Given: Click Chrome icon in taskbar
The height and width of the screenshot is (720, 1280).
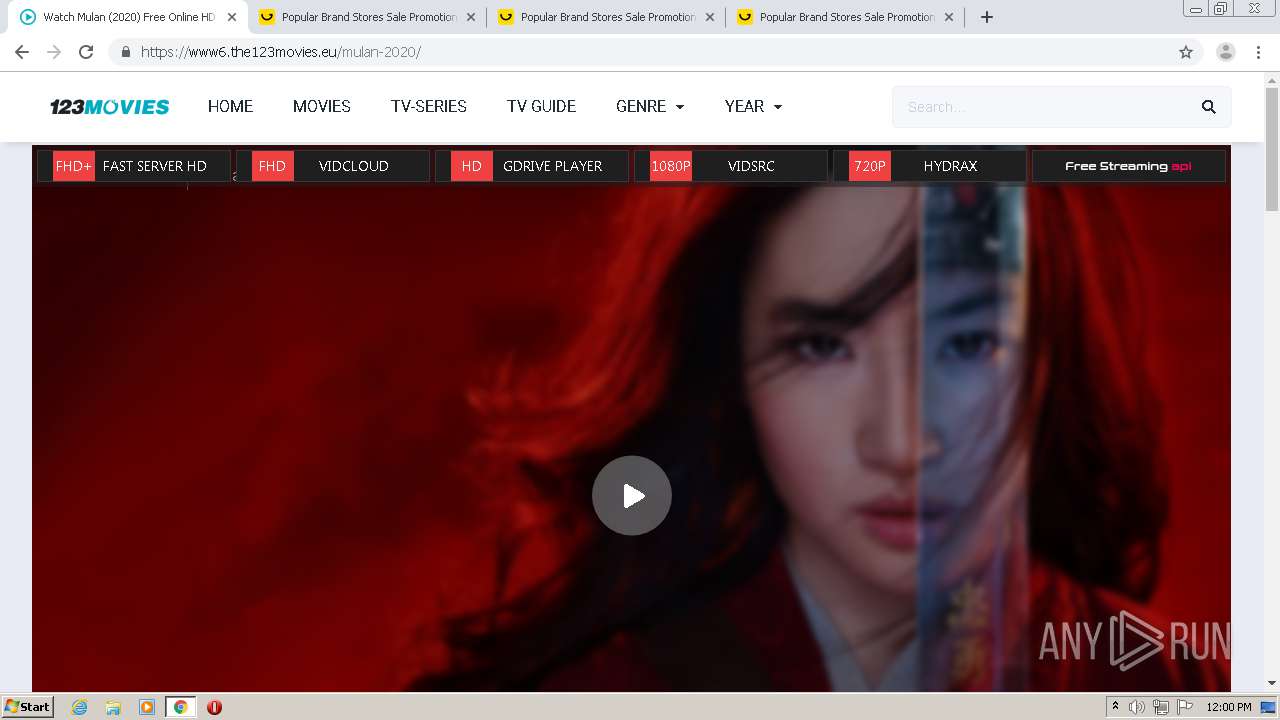Looking at the screenshot, I should click(x=180, y=707).
